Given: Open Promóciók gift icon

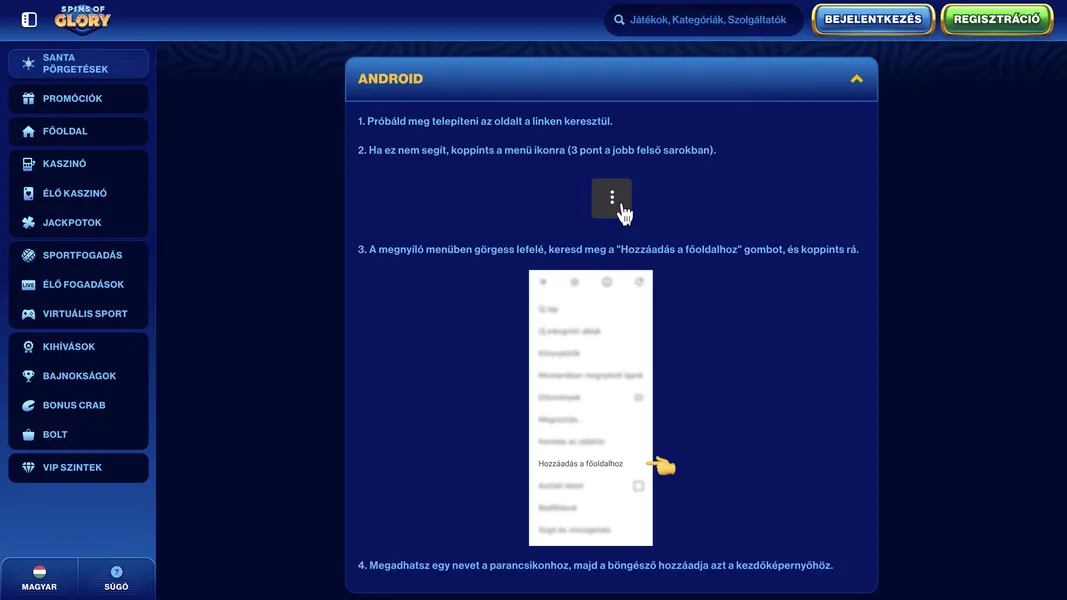Looking at the screenshot, I should [x=28, y=99].
